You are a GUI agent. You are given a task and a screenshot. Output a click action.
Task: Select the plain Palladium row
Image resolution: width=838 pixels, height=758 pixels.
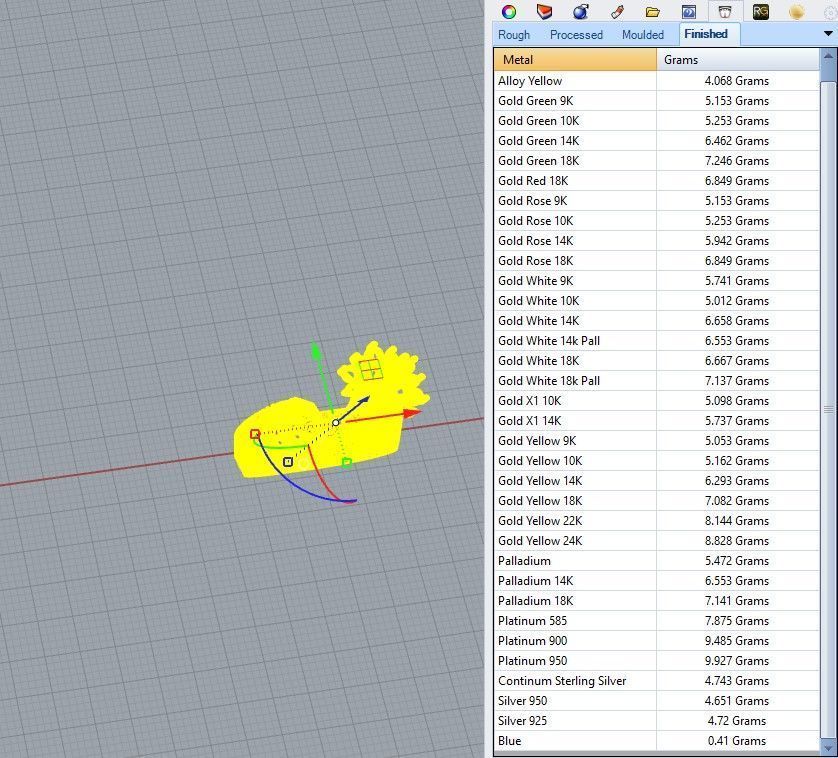pyautogui.click(x=656, y=561)
